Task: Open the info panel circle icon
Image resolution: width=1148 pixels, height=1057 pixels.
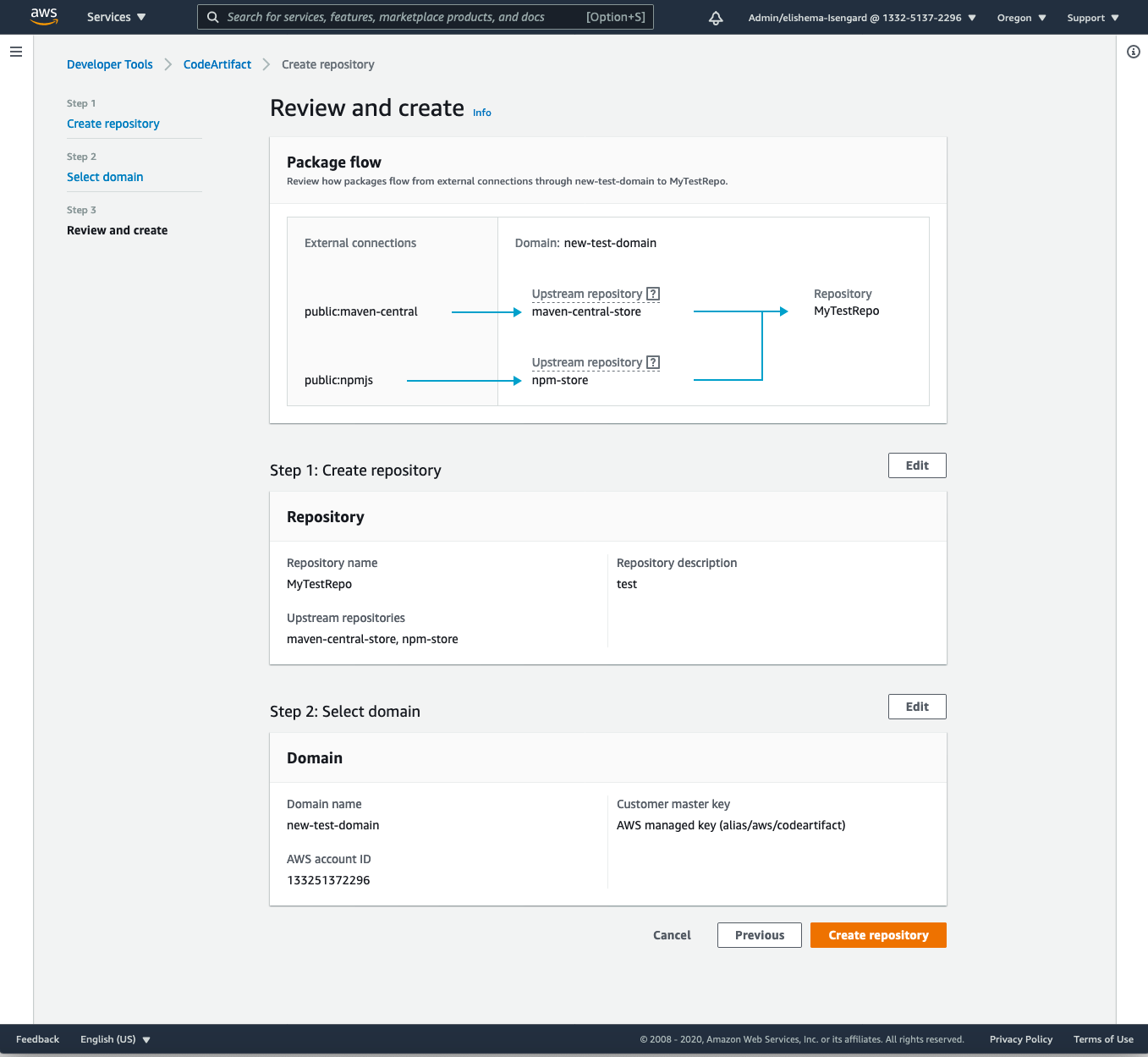Action: coord(1134,52)
